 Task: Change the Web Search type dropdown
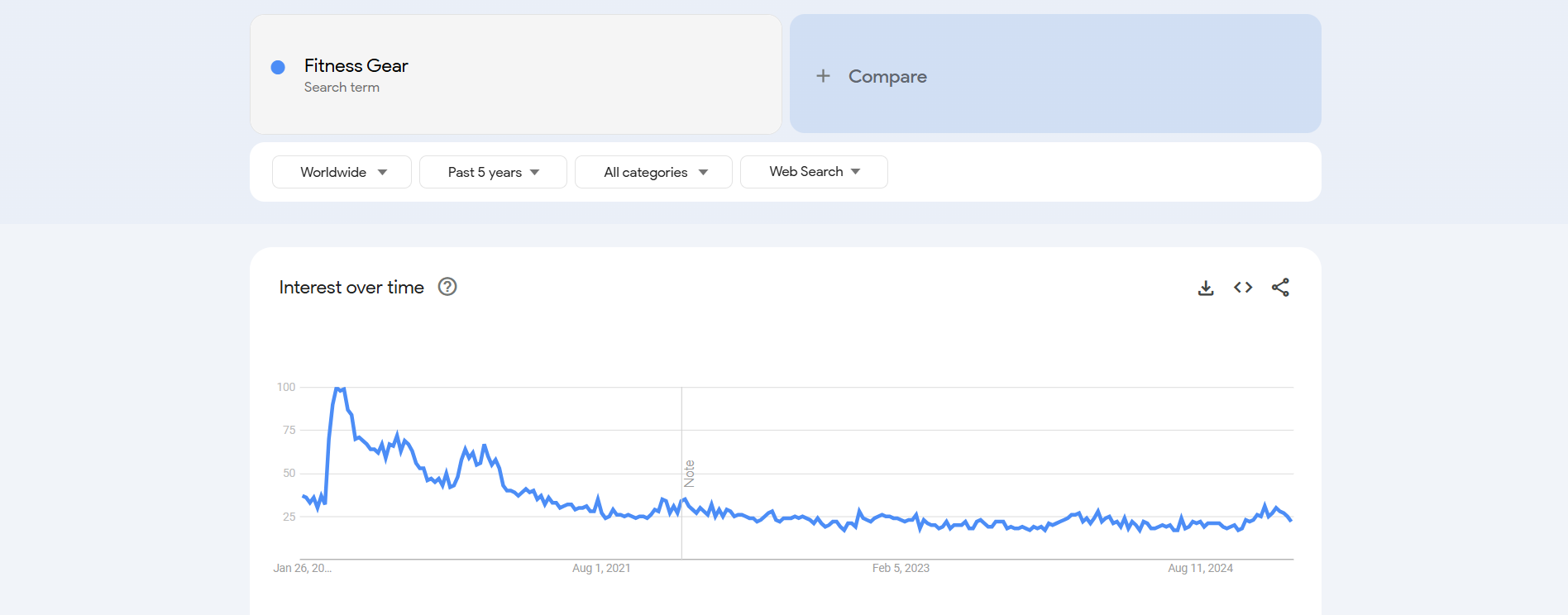(x=814, y=172)
